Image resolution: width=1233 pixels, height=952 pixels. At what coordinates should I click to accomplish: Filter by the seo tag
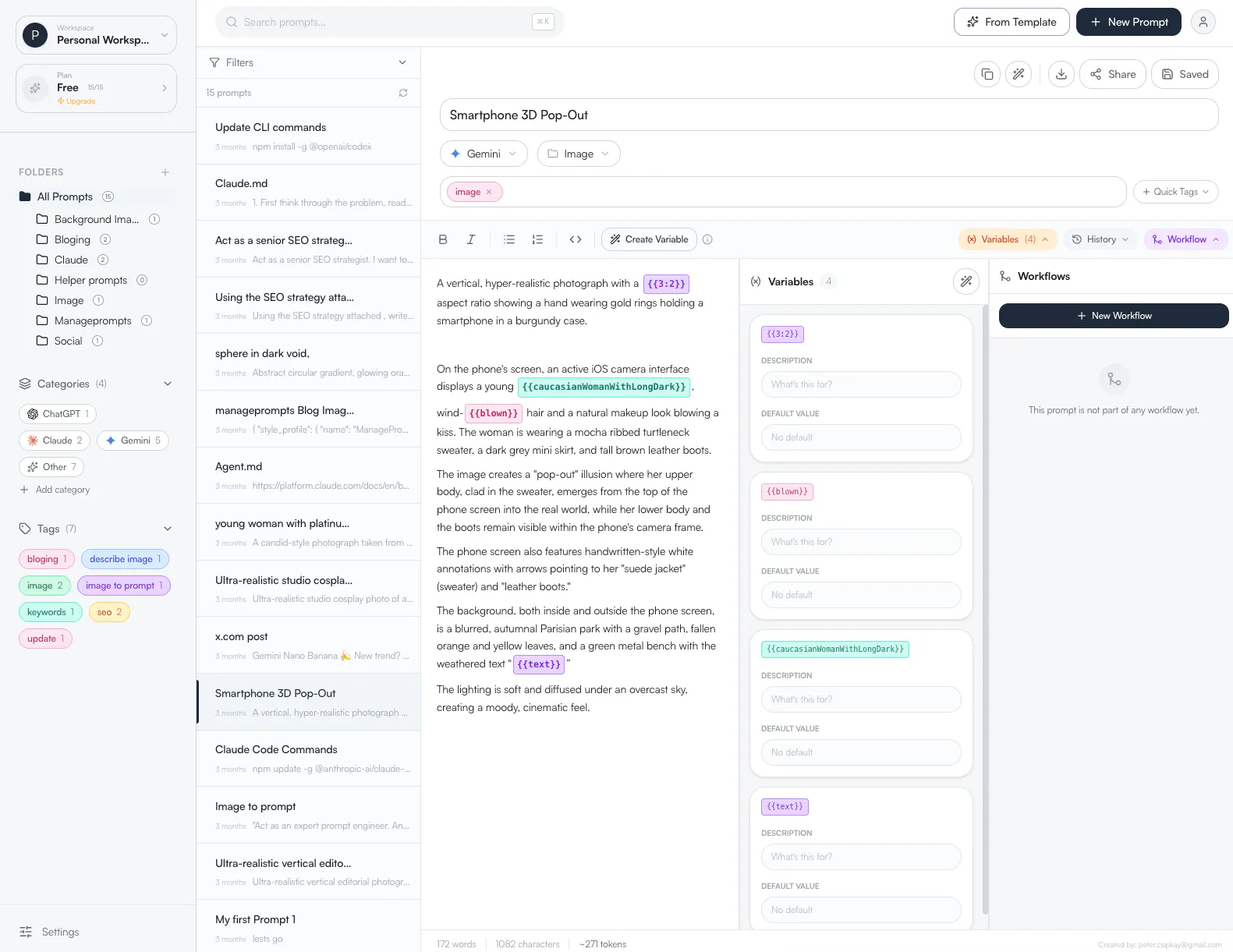pyautogui.click(x=109, y=612)
